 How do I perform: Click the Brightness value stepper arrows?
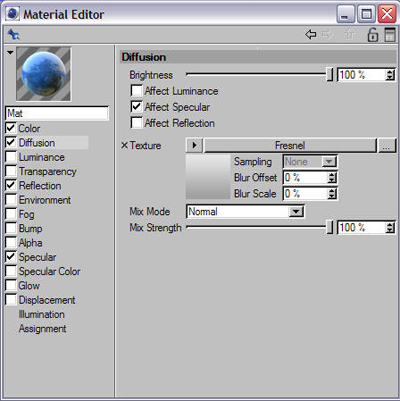coord(390,75)
